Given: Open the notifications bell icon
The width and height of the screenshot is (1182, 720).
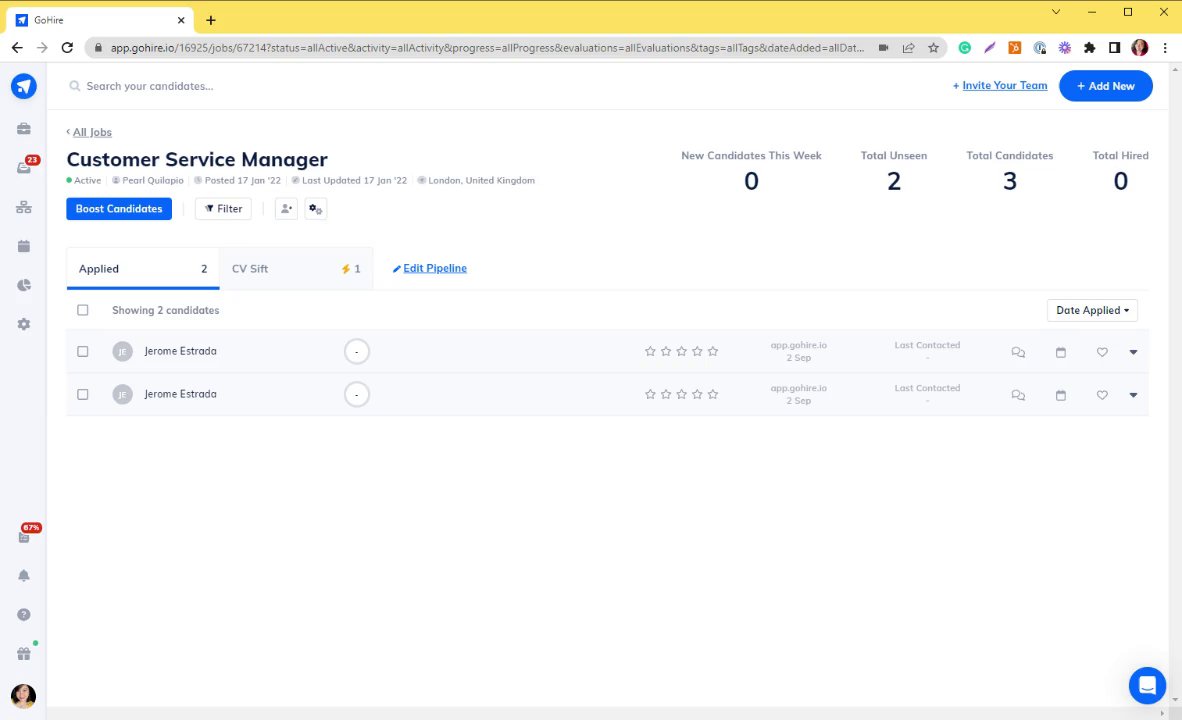Looking at the screenshot, I should point(23,576).
